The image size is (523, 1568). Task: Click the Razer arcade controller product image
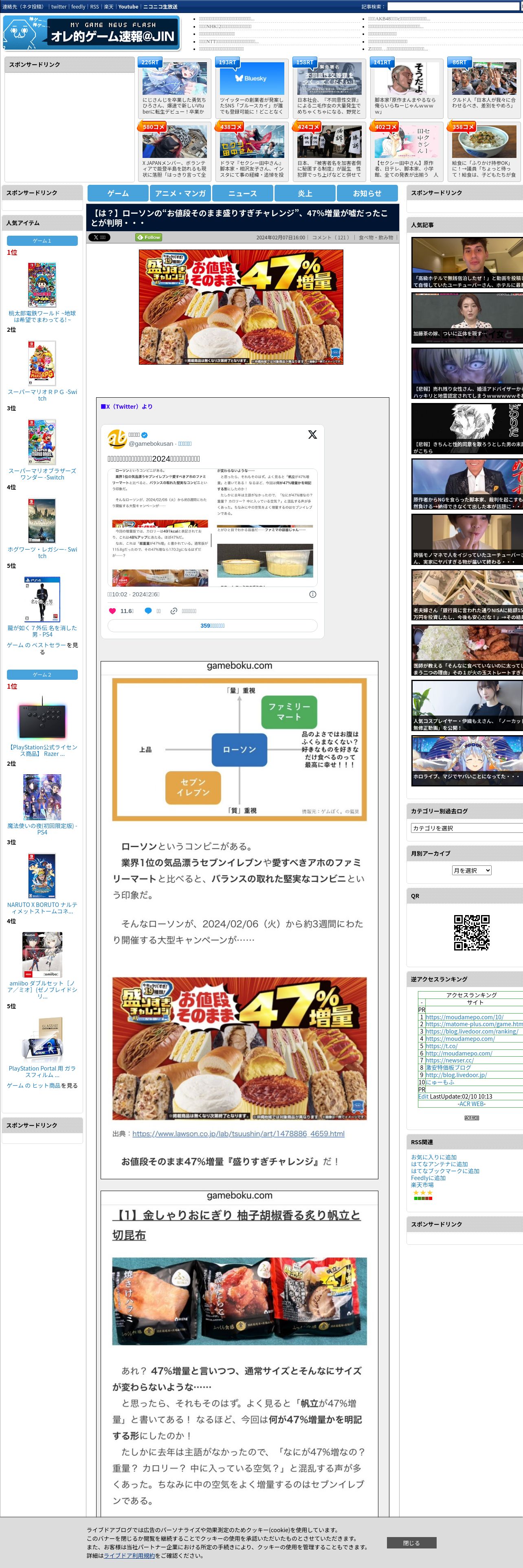coord(42,719)
